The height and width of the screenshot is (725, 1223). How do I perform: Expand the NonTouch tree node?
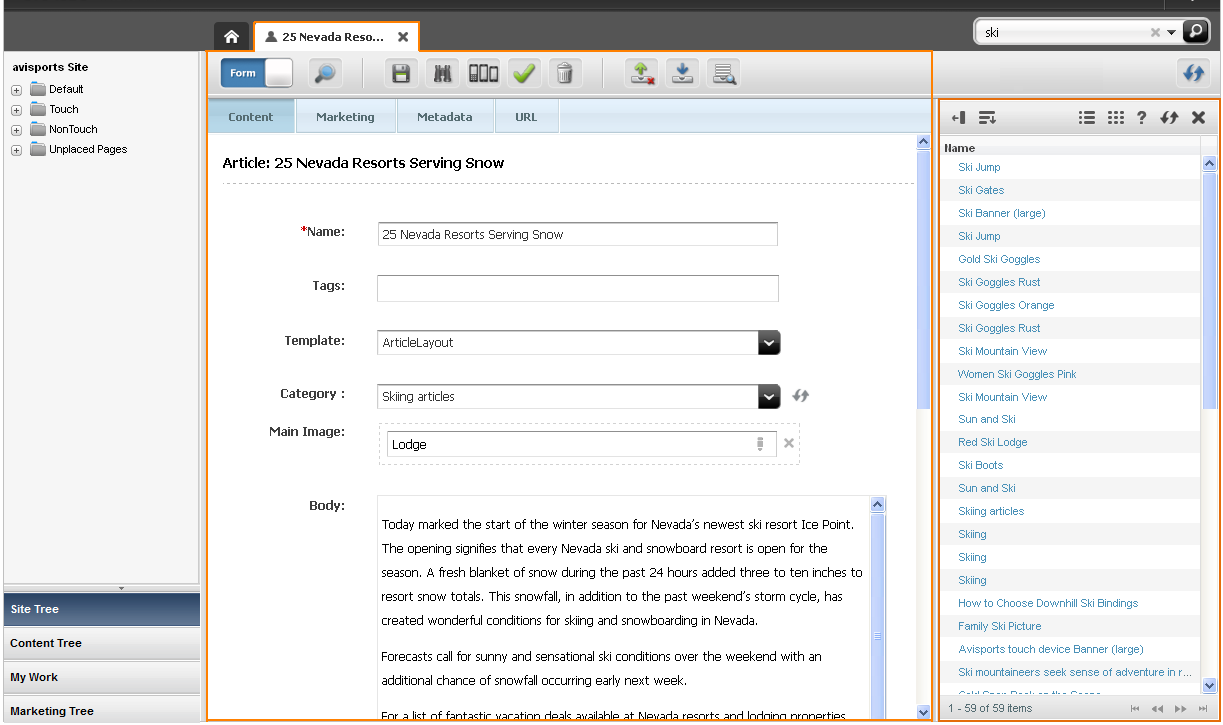click(17, 130)
